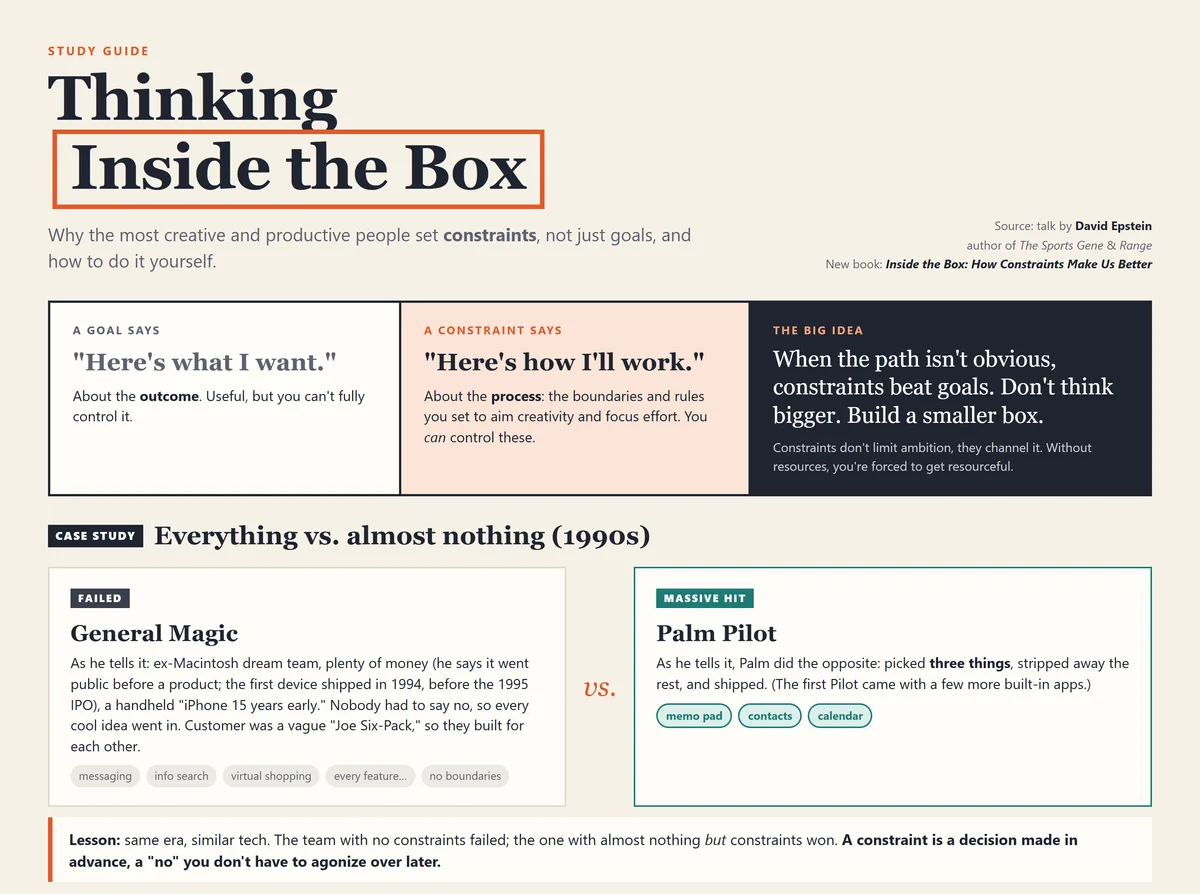The width and height of the screenshot is (1200, 894).
Task: Click the 'every feature...' tag
Action: coord(370,776)
